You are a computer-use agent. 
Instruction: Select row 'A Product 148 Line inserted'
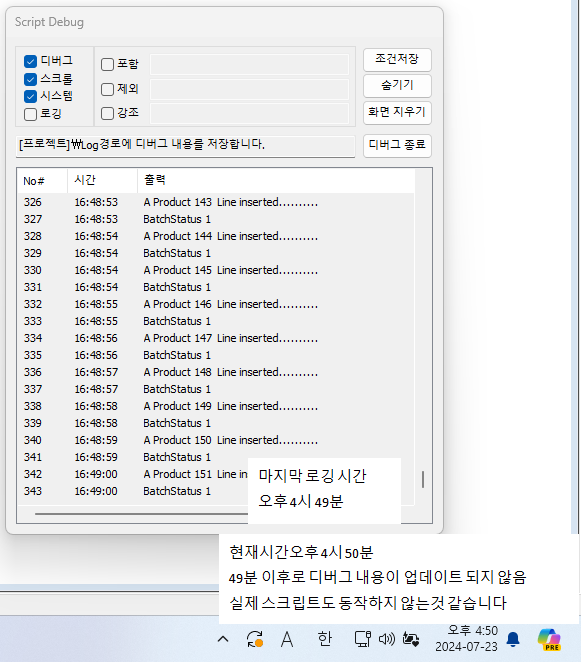216,372
